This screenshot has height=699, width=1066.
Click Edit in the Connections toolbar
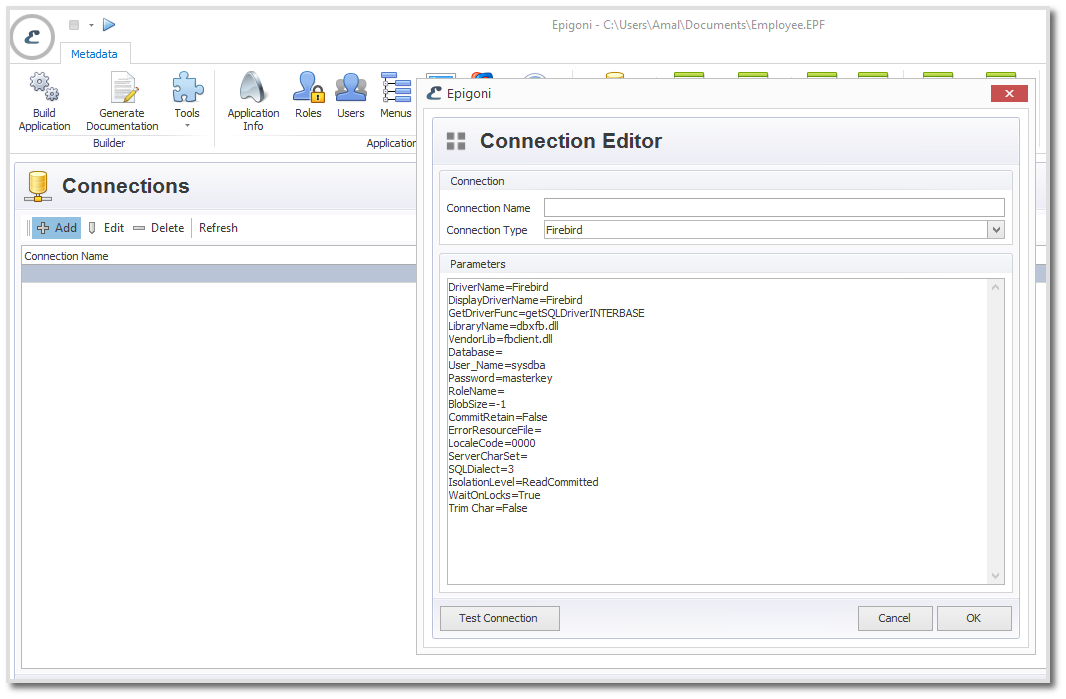(x=106, y=228)
